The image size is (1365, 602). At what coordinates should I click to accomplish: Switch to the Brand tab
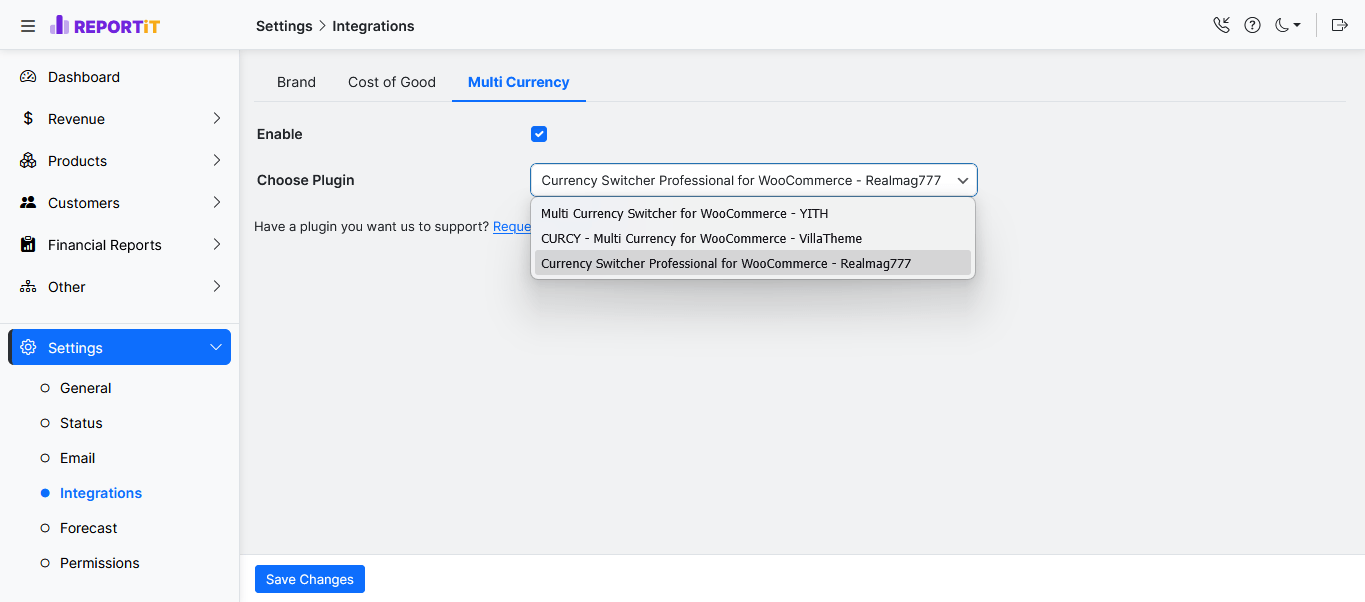[296, 82]
